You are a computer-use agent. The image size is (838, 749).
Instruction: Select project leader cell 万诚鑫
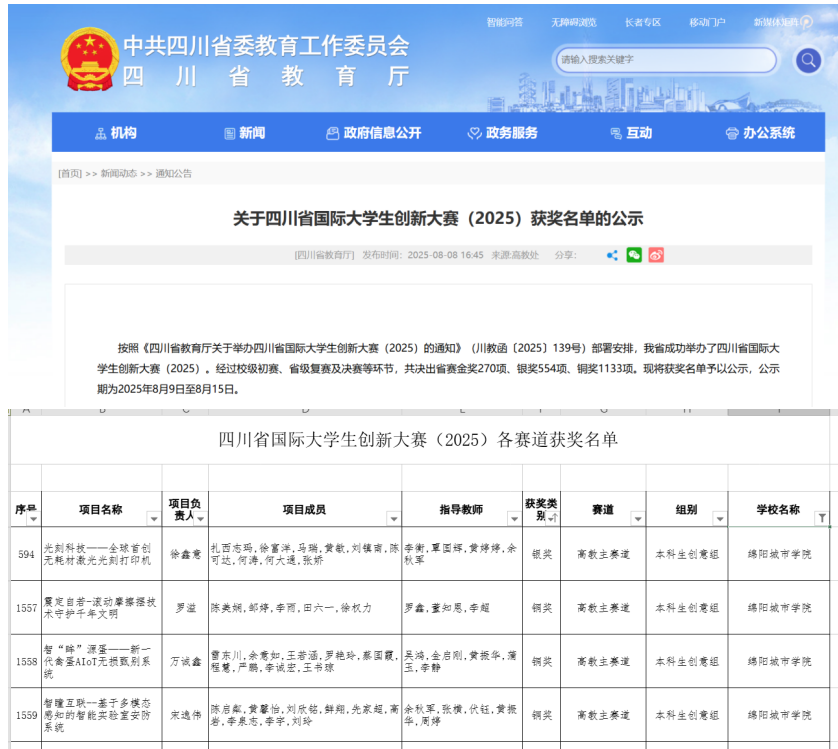185,661
